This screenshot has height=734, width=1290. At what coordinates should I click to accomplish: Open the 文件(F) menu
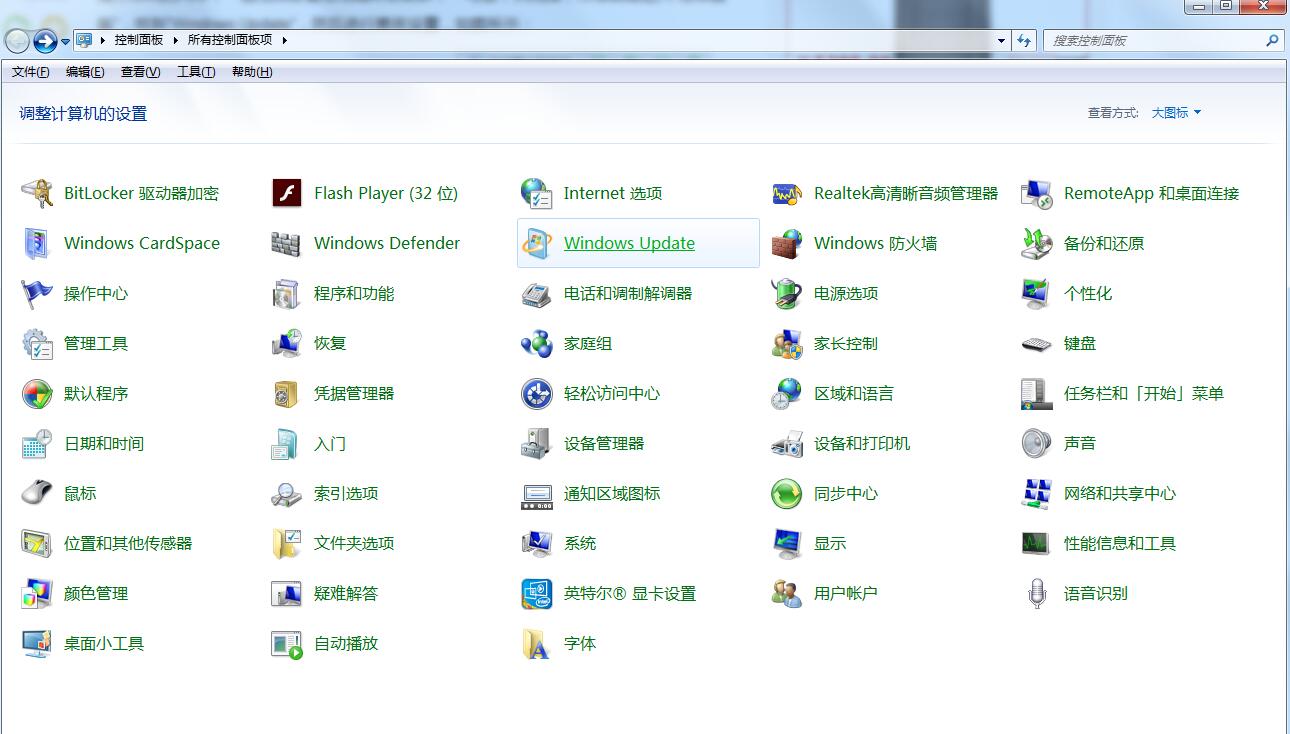tap(31, 72)
